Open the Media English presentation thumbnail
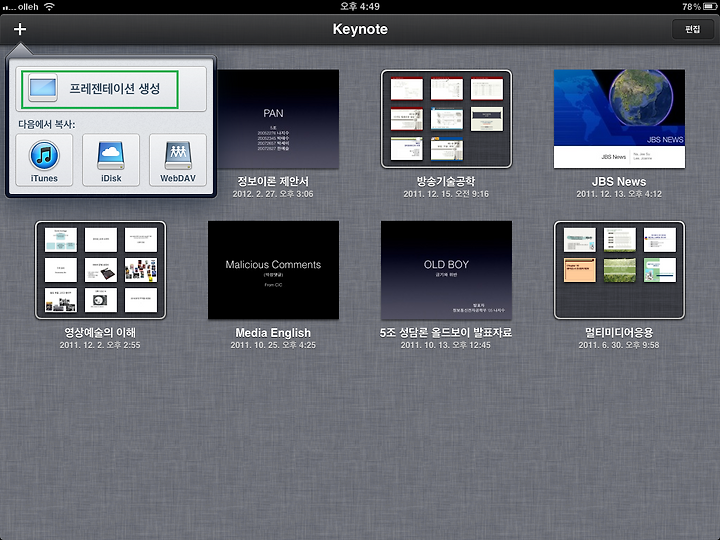The height and width of the screenshot is (540, 720). pos(273,270)
